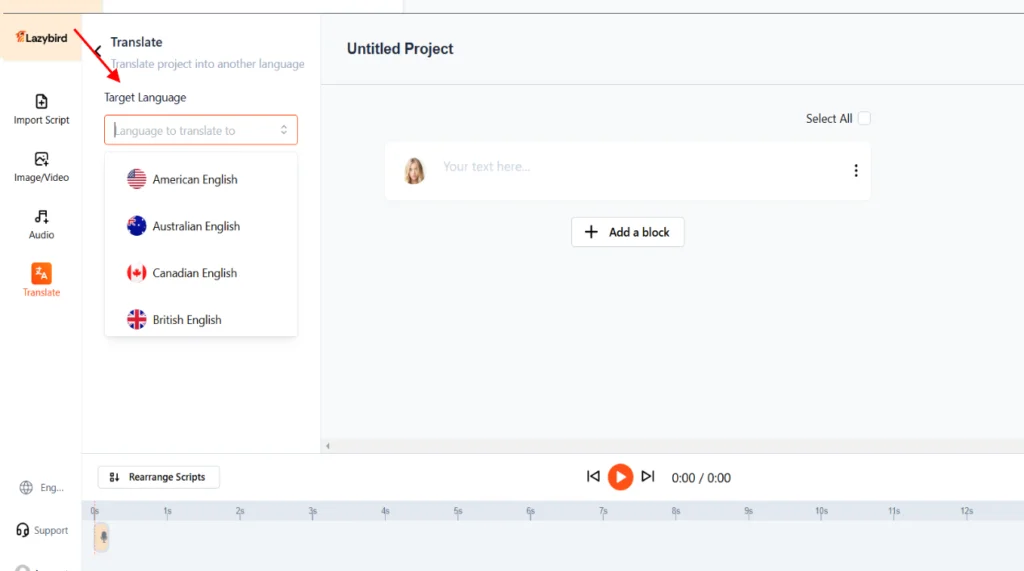Open the Import Script panel
1024x571 pixels.
tap(41, 108)
